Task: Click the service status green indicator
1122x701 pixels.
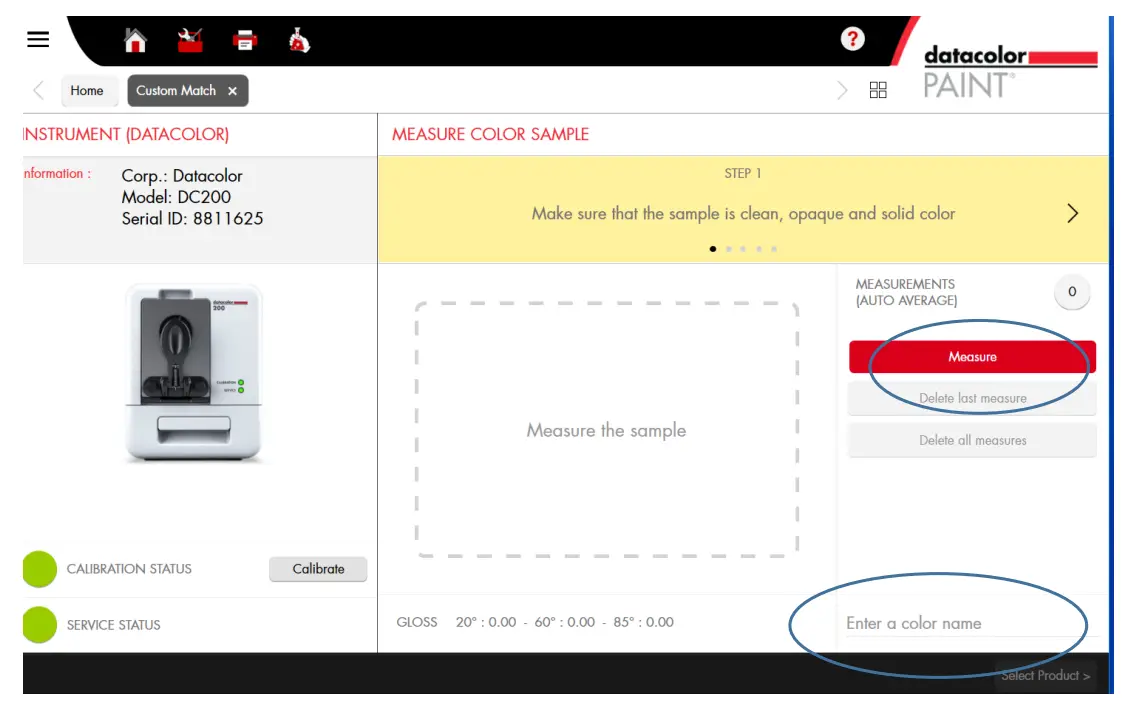Action: [39, 624]
